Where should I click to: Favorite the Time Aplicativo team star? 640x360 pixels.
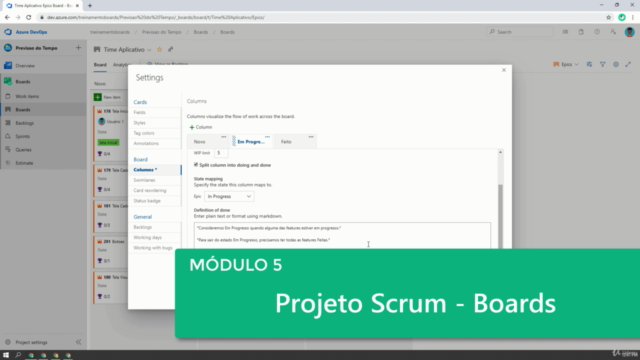tap(160, 49)
